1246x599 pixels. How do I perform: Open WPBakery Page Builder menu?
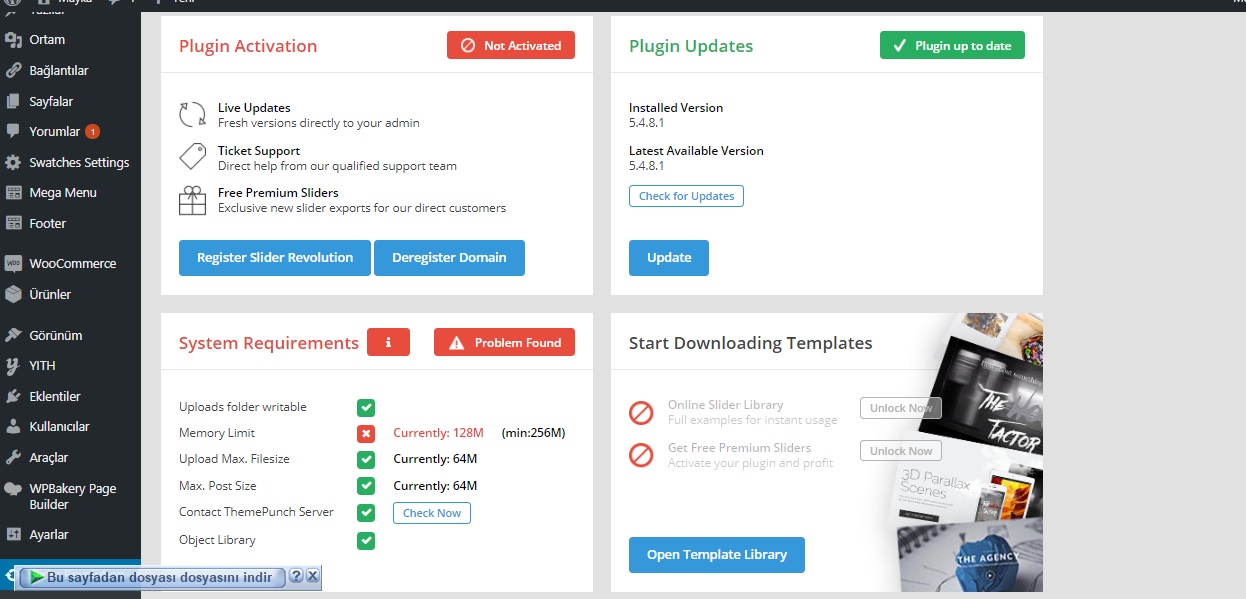[x=70, y=496]
